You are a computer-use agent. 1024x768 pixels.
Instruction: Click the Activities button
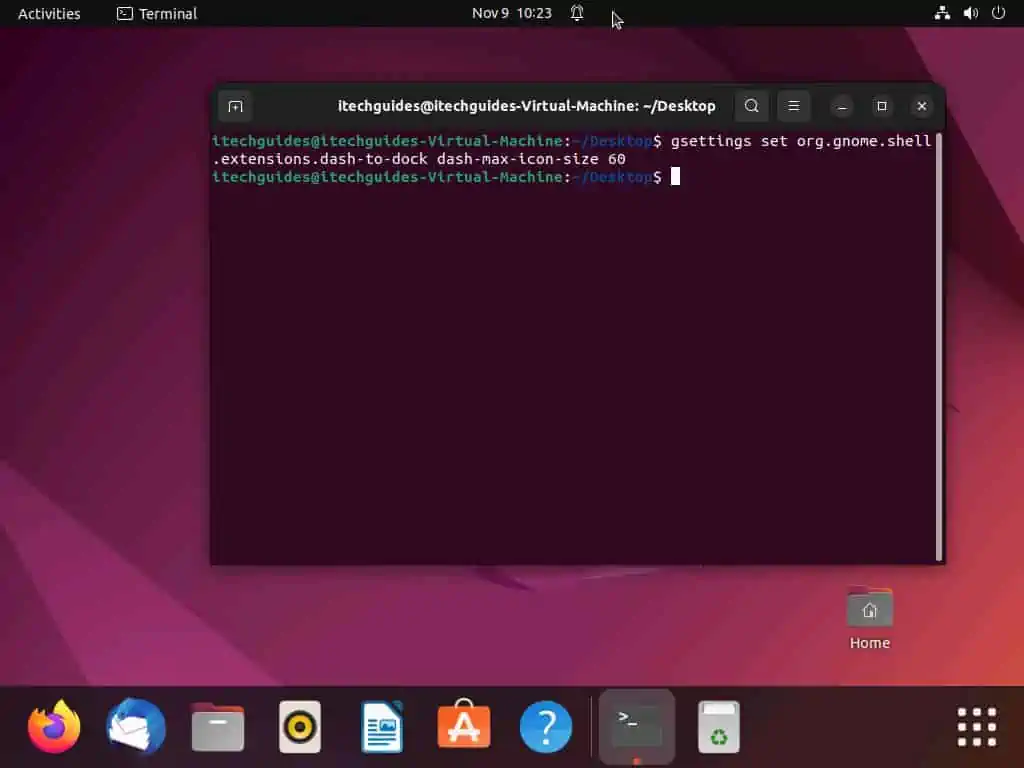49,14
